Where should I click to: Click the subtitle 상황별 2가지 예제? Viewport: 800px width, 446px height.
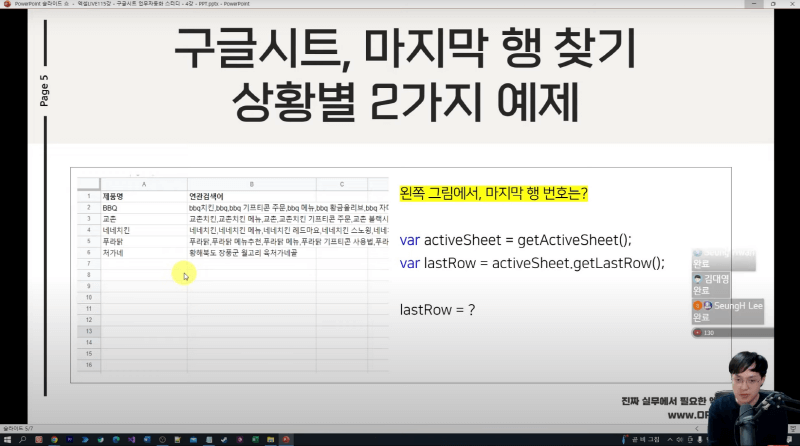click(x=406, y=102)
